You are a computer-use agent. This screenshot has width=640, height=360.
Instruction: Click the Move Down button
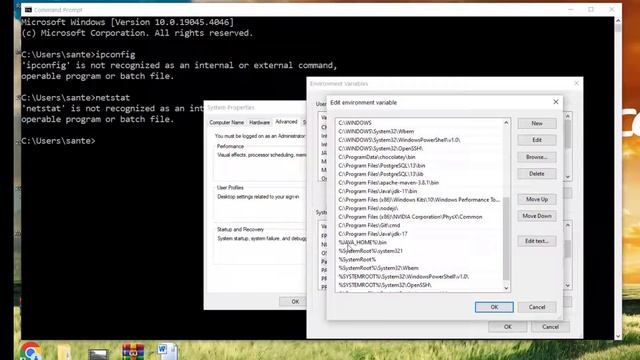[x=537, y=216]
